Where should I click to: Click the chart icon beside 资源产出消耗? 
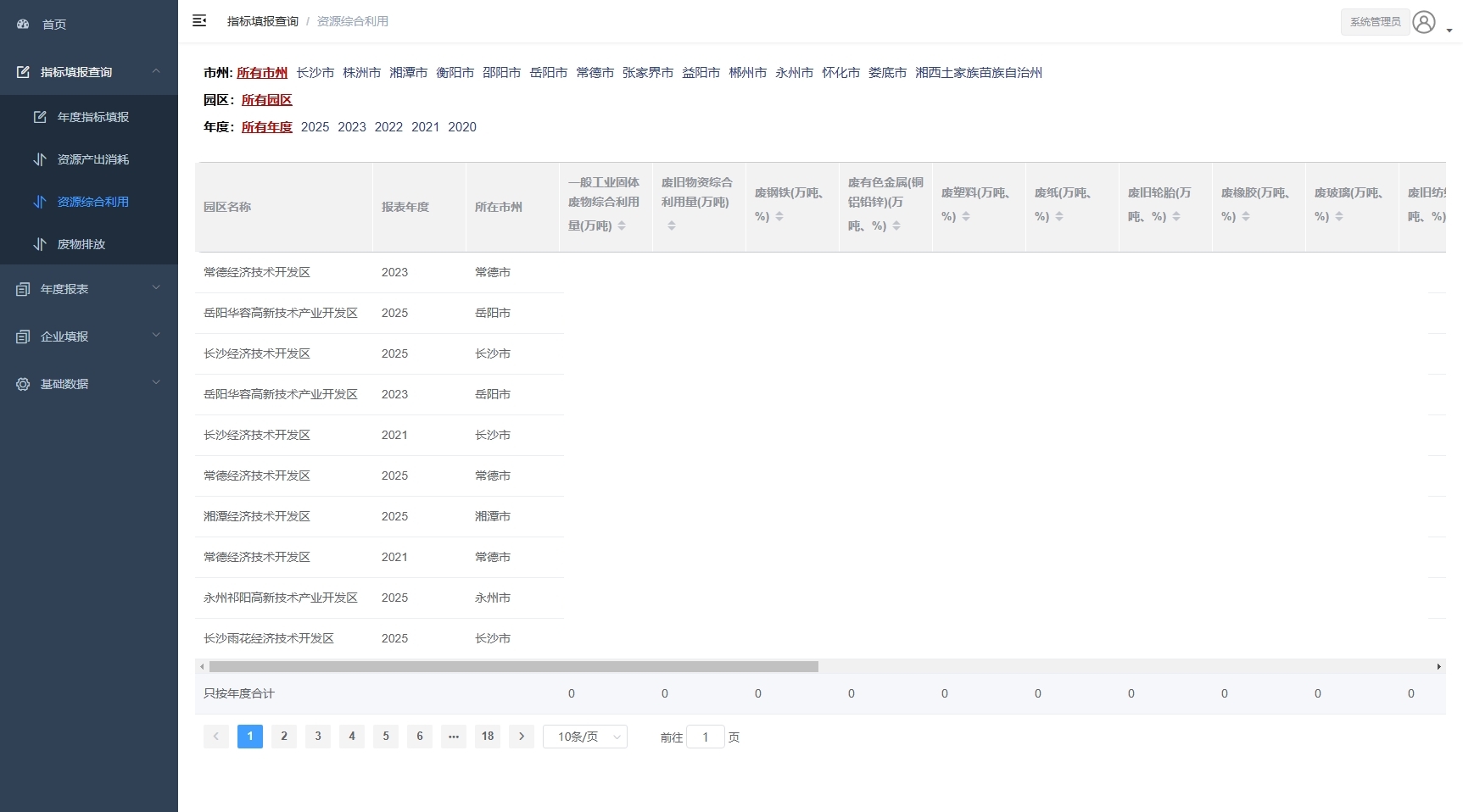coord(39,159)
